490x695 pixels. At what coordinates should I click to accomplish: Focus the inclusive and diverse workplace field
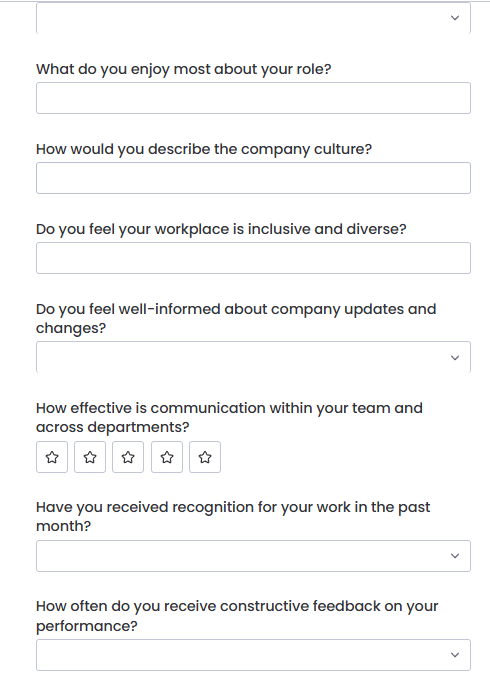coord(253,258)
